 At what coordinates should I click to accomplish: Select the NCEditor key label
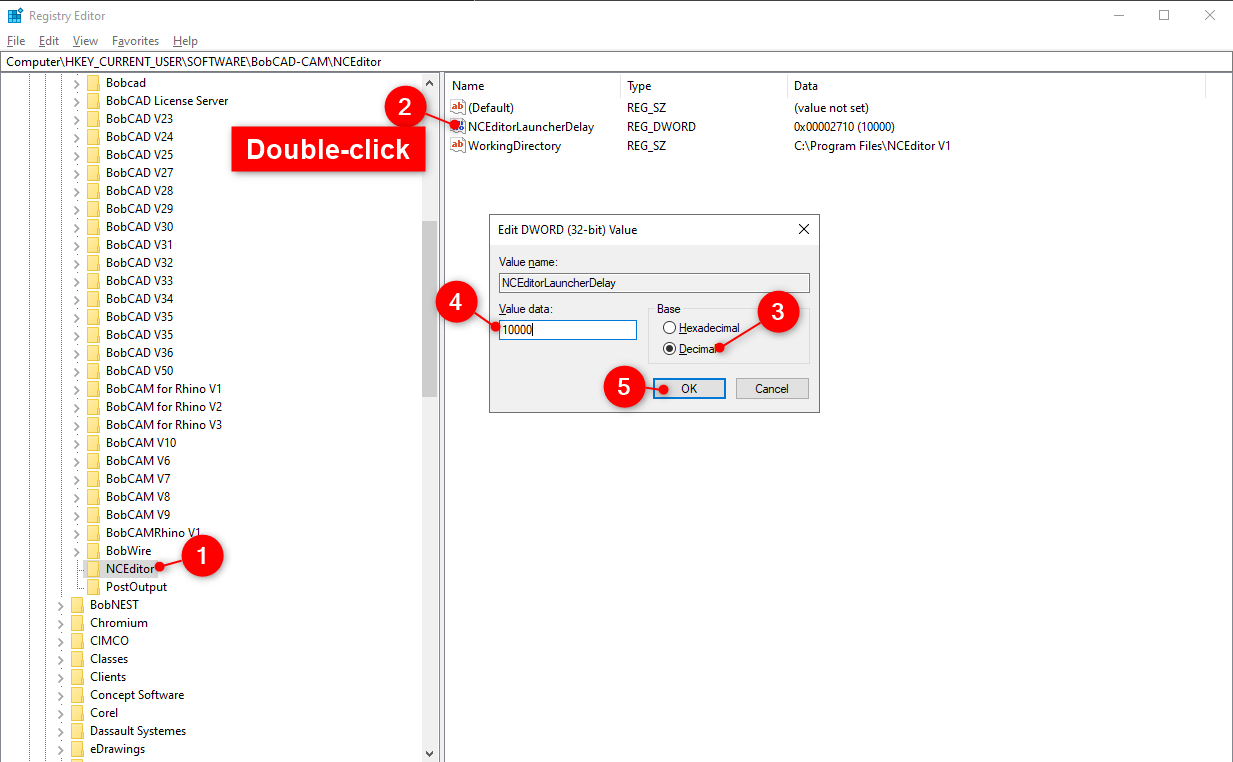[130, 569]
